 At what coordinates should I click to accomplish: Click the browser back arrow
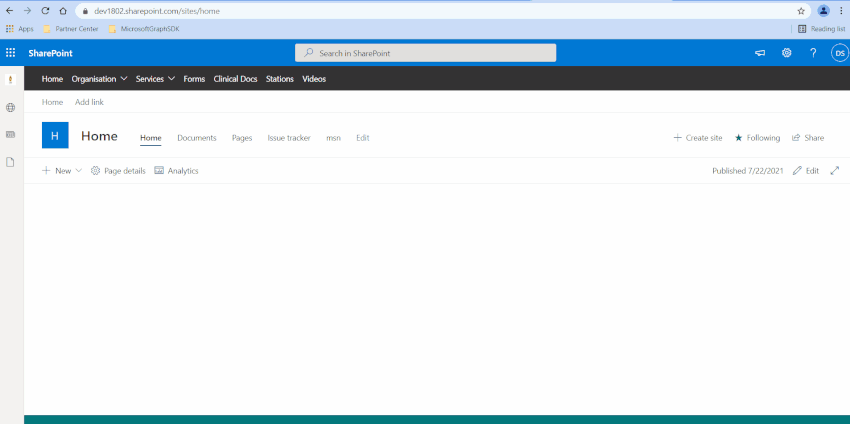pos(9,10)
